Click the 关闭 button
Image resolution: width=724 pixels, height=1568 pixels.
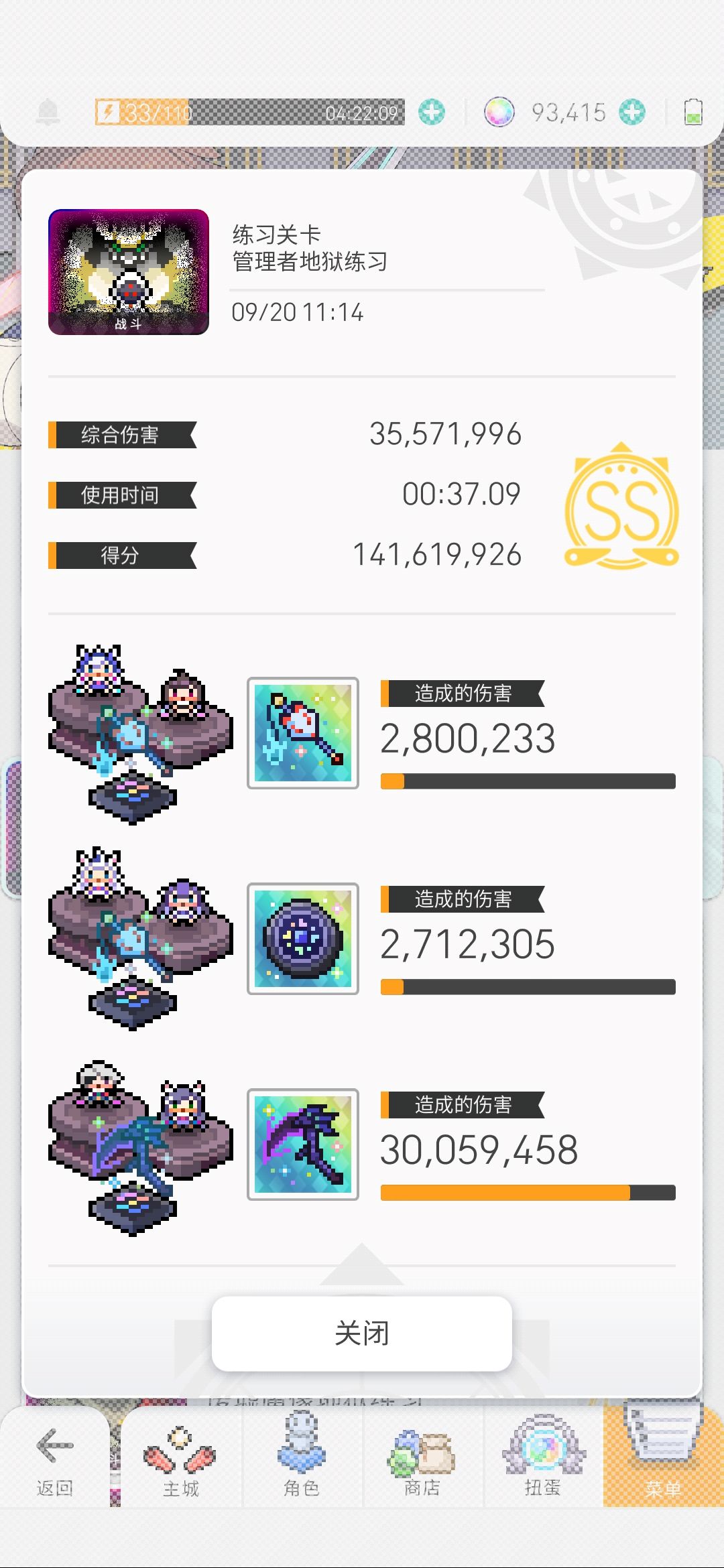pyautogui.click(x=362, y=1333)
